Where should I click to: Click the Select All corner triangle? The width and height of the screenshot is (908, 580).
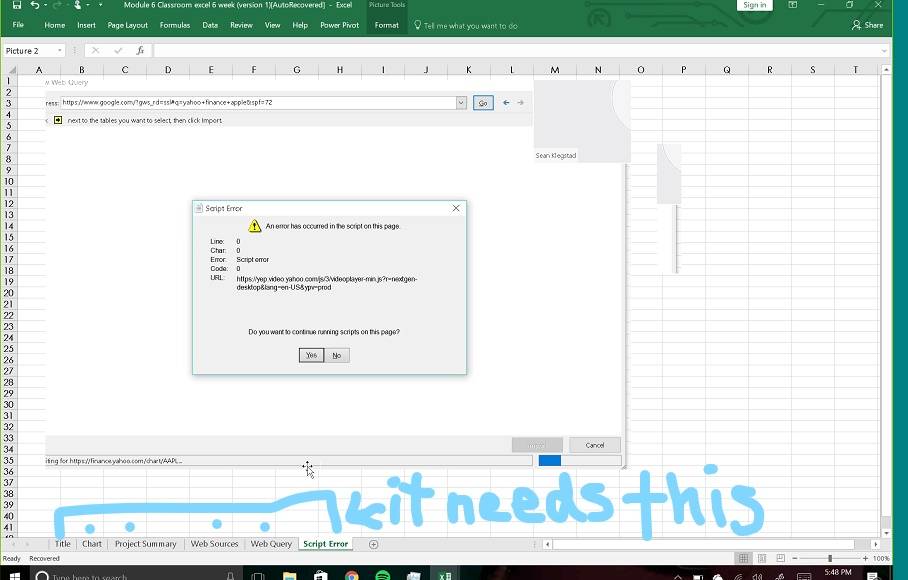tap(10, 69)
